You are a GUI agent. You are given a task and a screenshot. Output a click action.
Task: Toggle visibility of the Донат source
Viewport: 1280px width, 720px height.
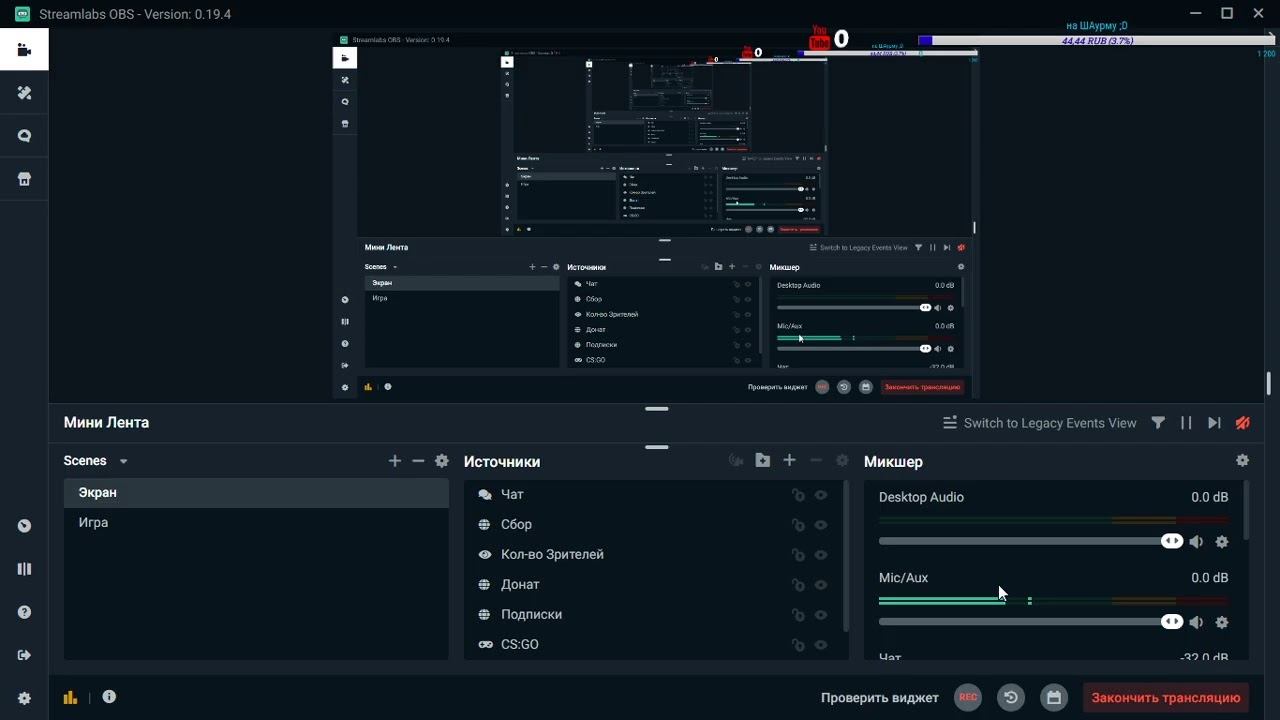tap(821, 585)
